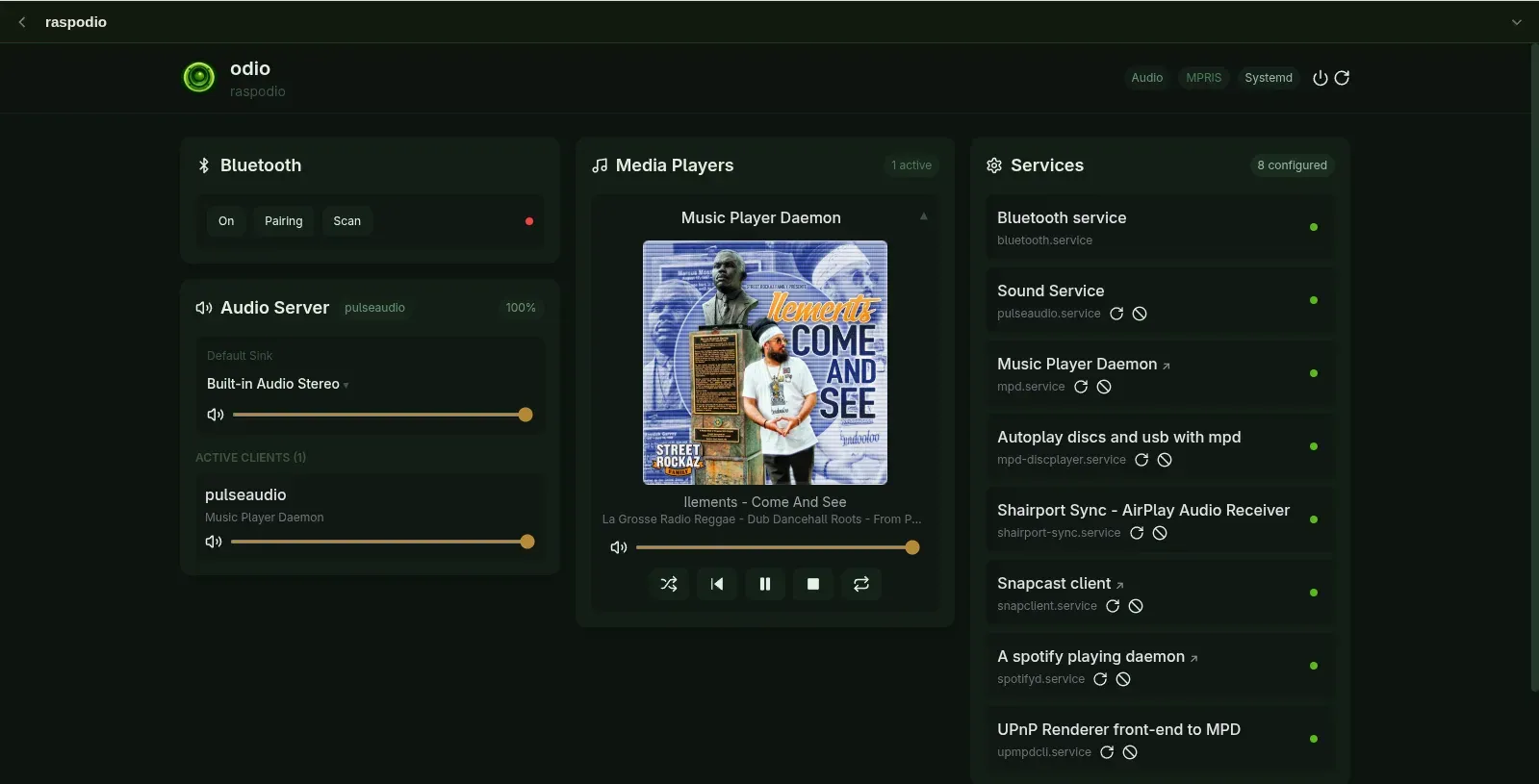
Task: Open the Snapcast client external link arrow
Action: 1120,585
